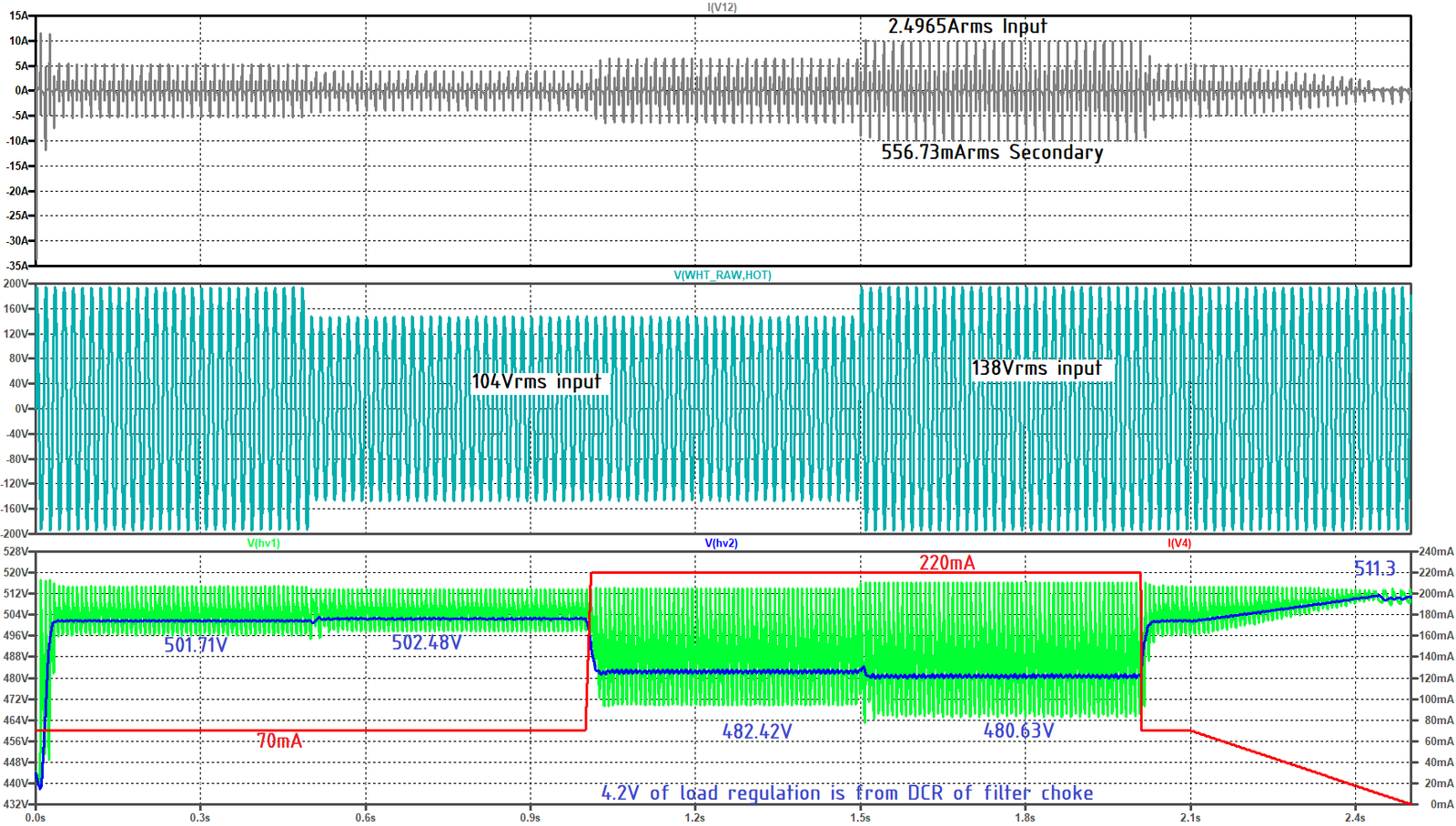Click the 1.8s time axis label
This screenshot has height=826, width=1456.
point(1026,818)
